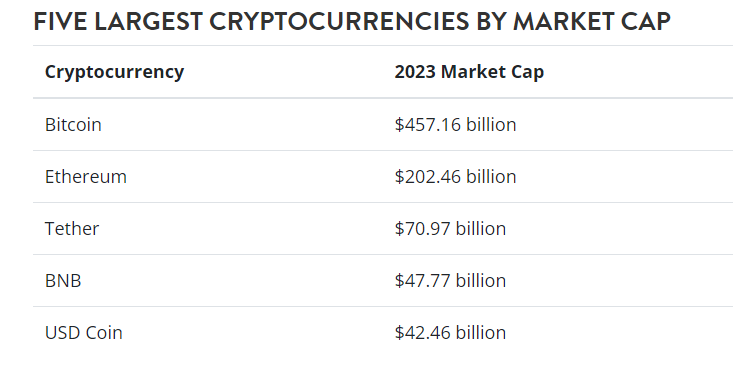
Task: Select the $457.16 billion value
Action: tap(455, 124)
